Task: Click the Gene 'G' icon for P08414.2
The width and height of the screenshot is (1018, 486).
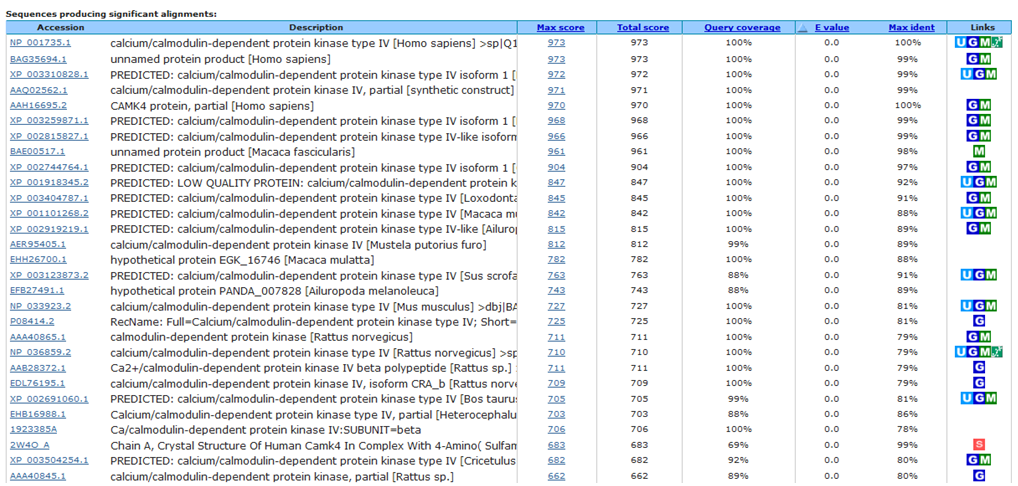Action: [979, 321]
